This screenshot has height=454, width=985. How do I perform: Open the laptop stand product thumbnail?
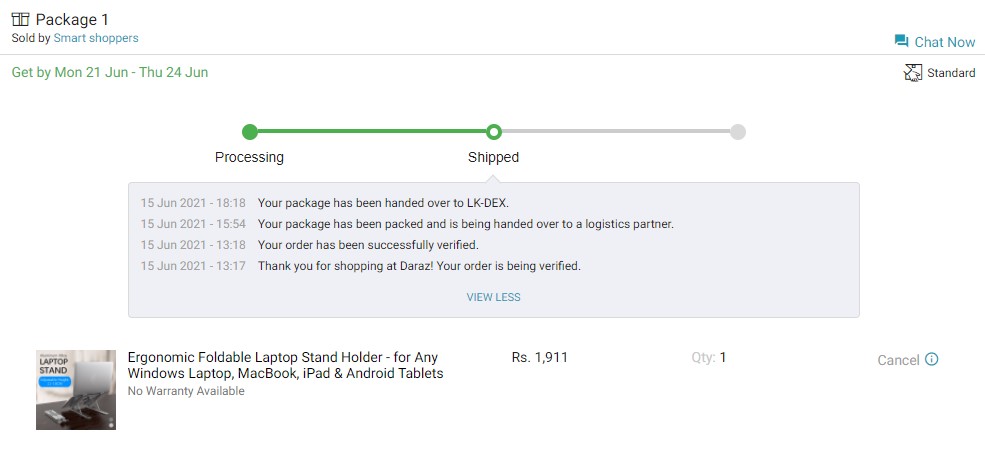pyautogui.click(x=76, y=390)
